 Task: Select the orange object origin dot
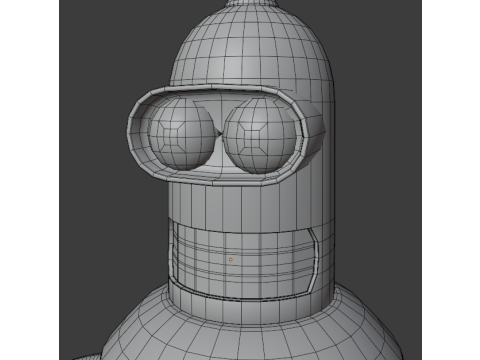point(231,259)
